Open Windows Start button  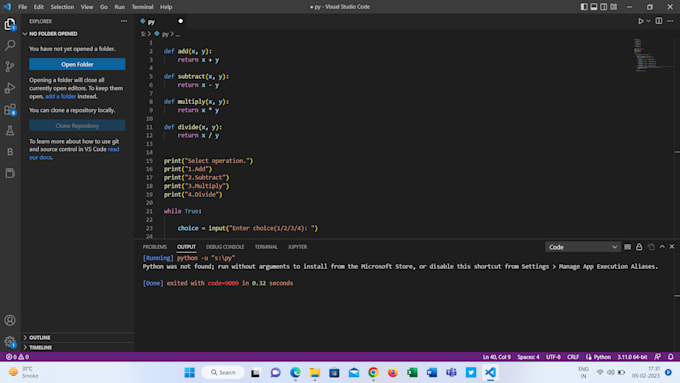tap(190, 373)
